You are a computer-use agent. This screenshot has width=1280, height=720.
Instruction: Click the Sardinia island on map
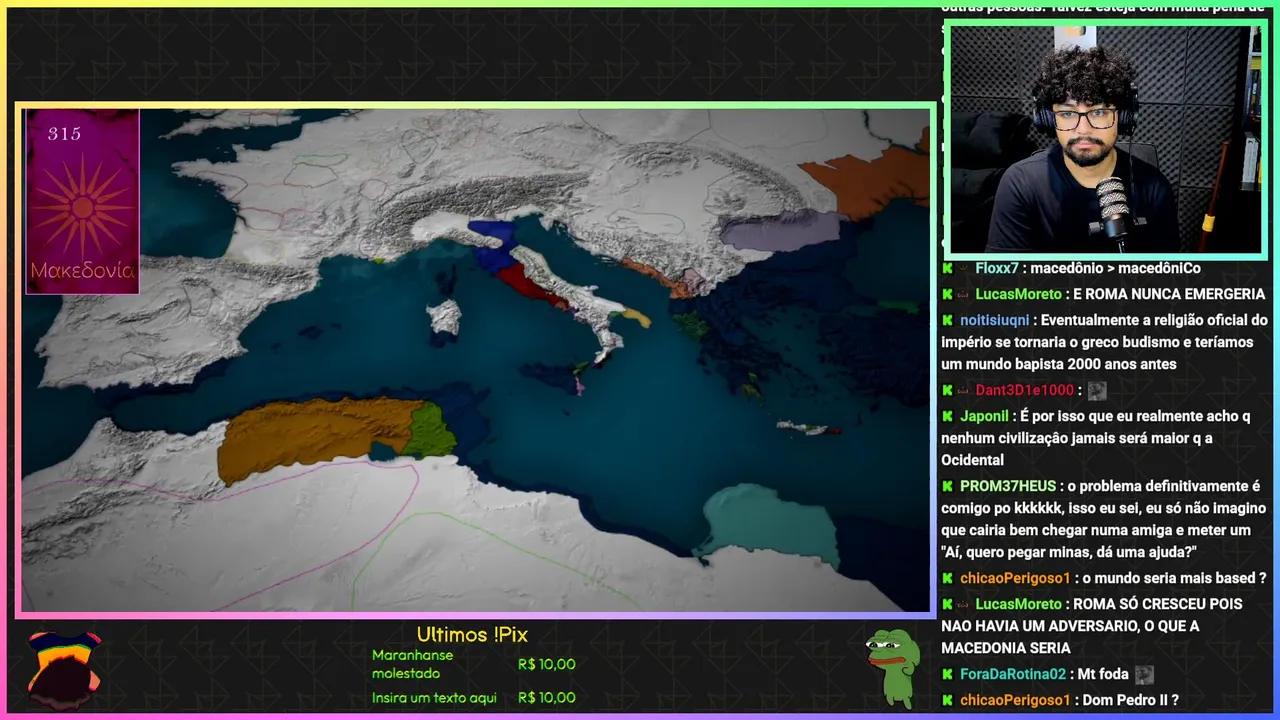point(444,317)
